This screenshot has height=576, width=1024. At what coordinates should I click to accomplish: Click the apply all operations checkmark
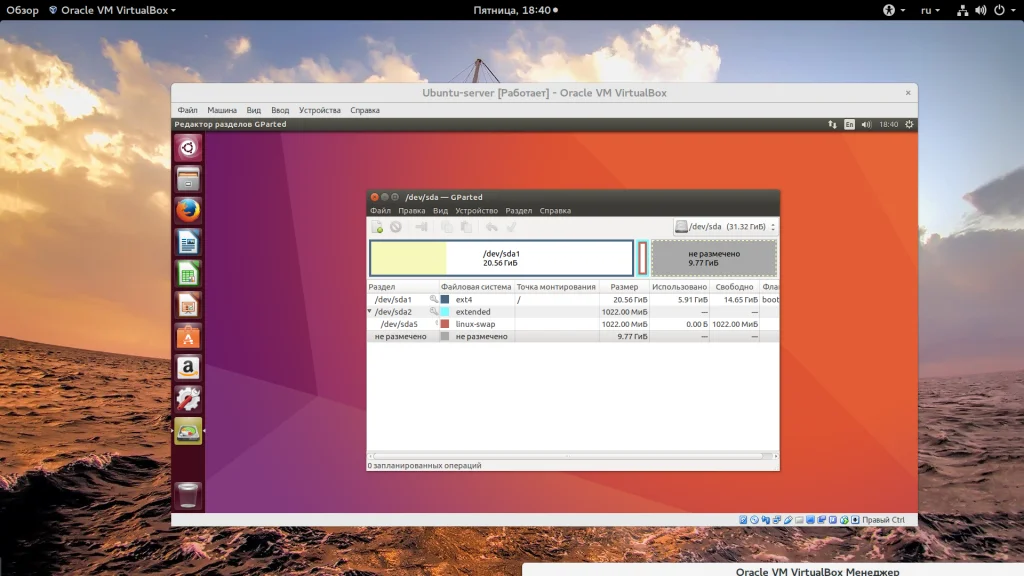click(x=511, y=227)
